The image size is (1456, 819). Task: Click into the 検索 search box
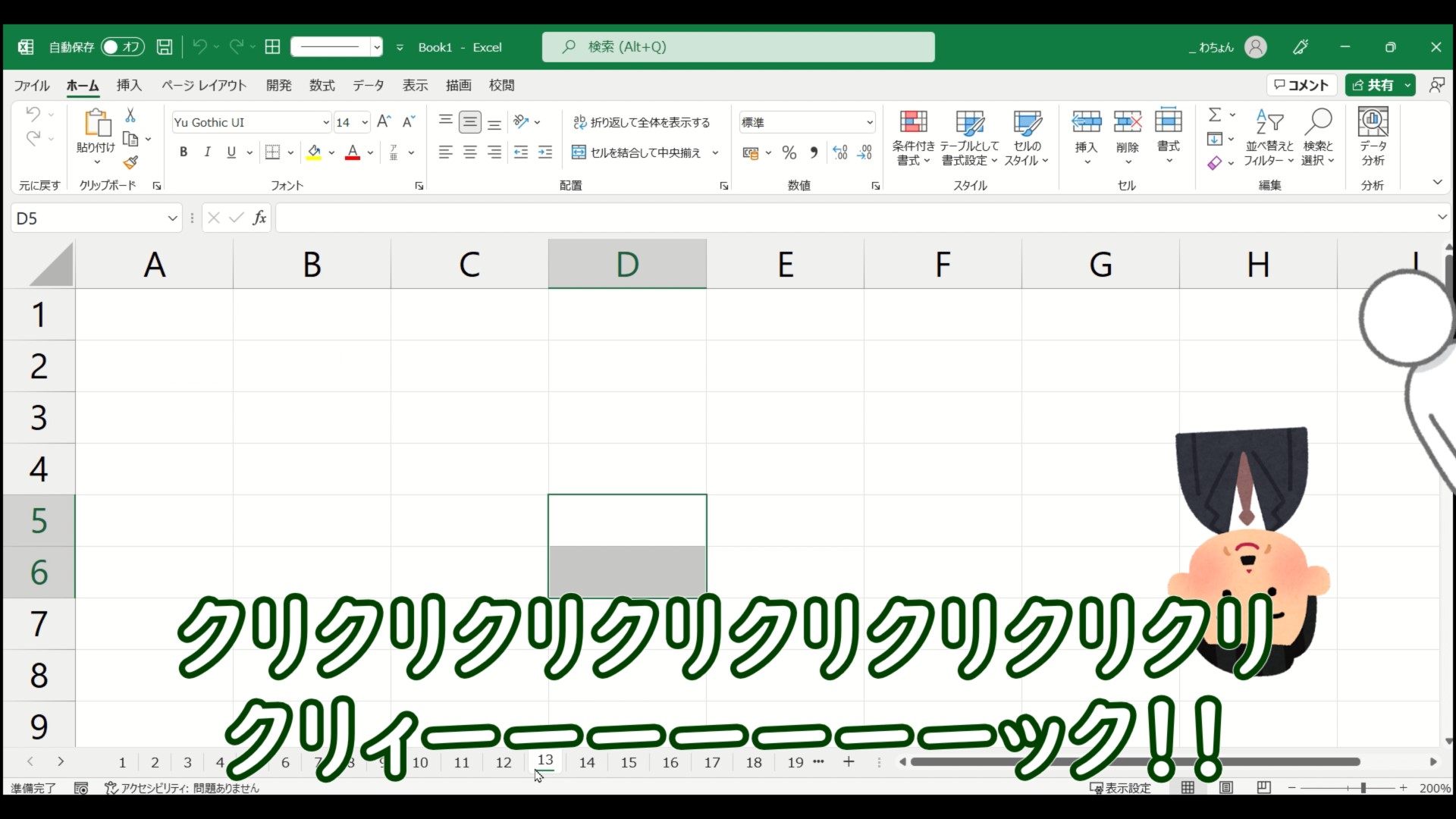(738, 47)
